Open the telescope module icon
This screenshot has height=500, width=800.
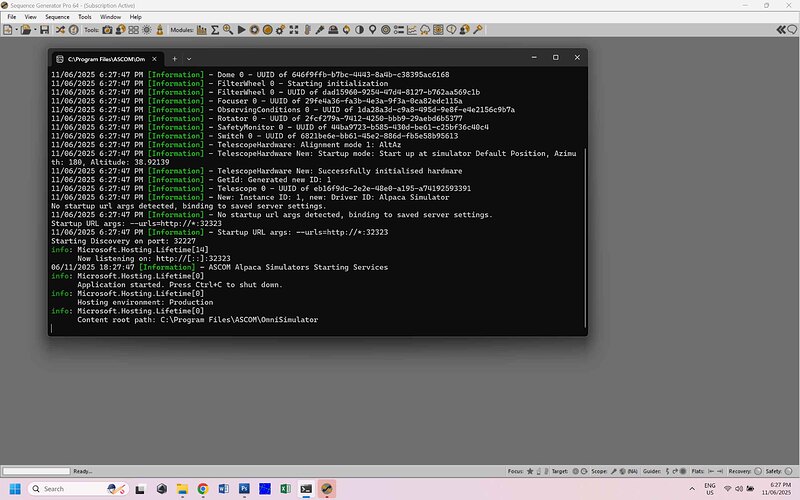pyautogui.click(x=320, y=30)
